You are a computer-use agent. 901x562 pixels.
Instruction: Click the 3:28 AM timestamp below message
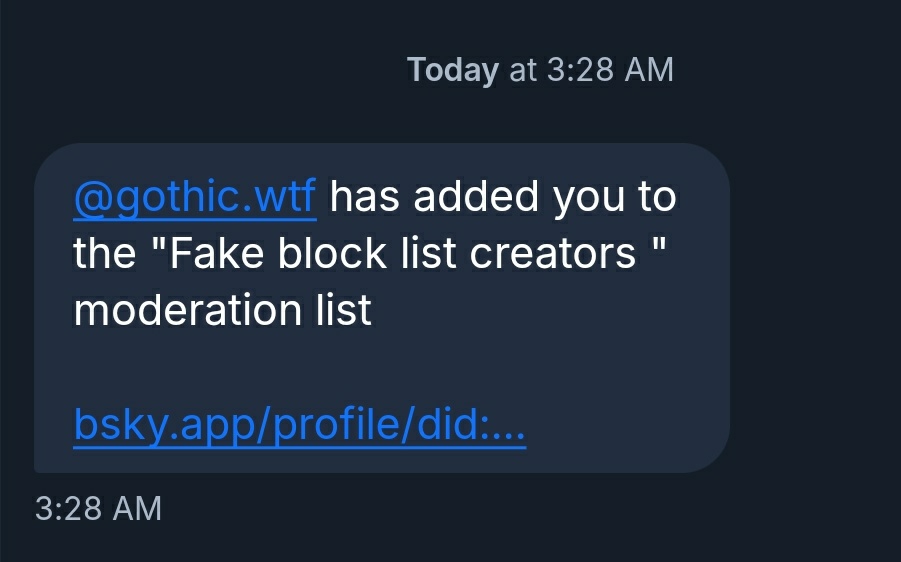point(98,508)
